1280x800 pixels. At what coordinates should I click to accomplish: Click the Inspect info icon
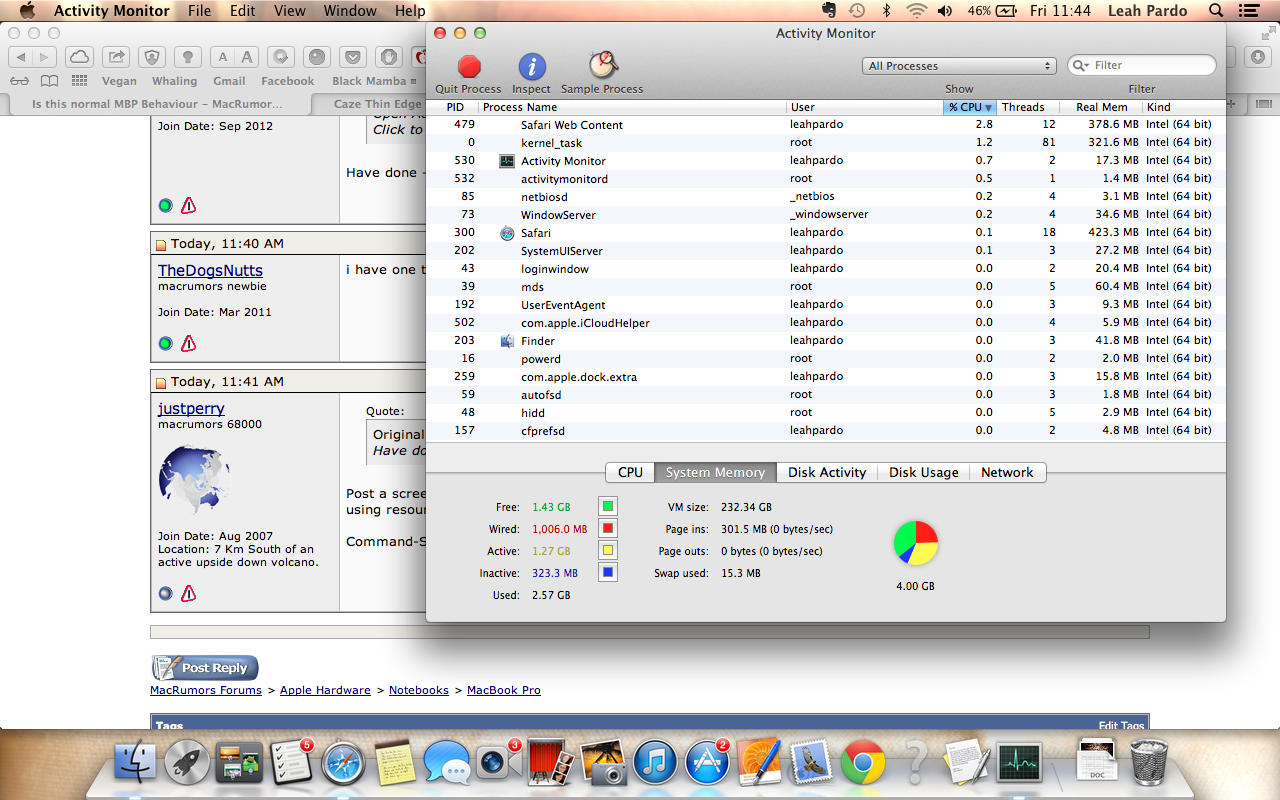coord(532,66)
